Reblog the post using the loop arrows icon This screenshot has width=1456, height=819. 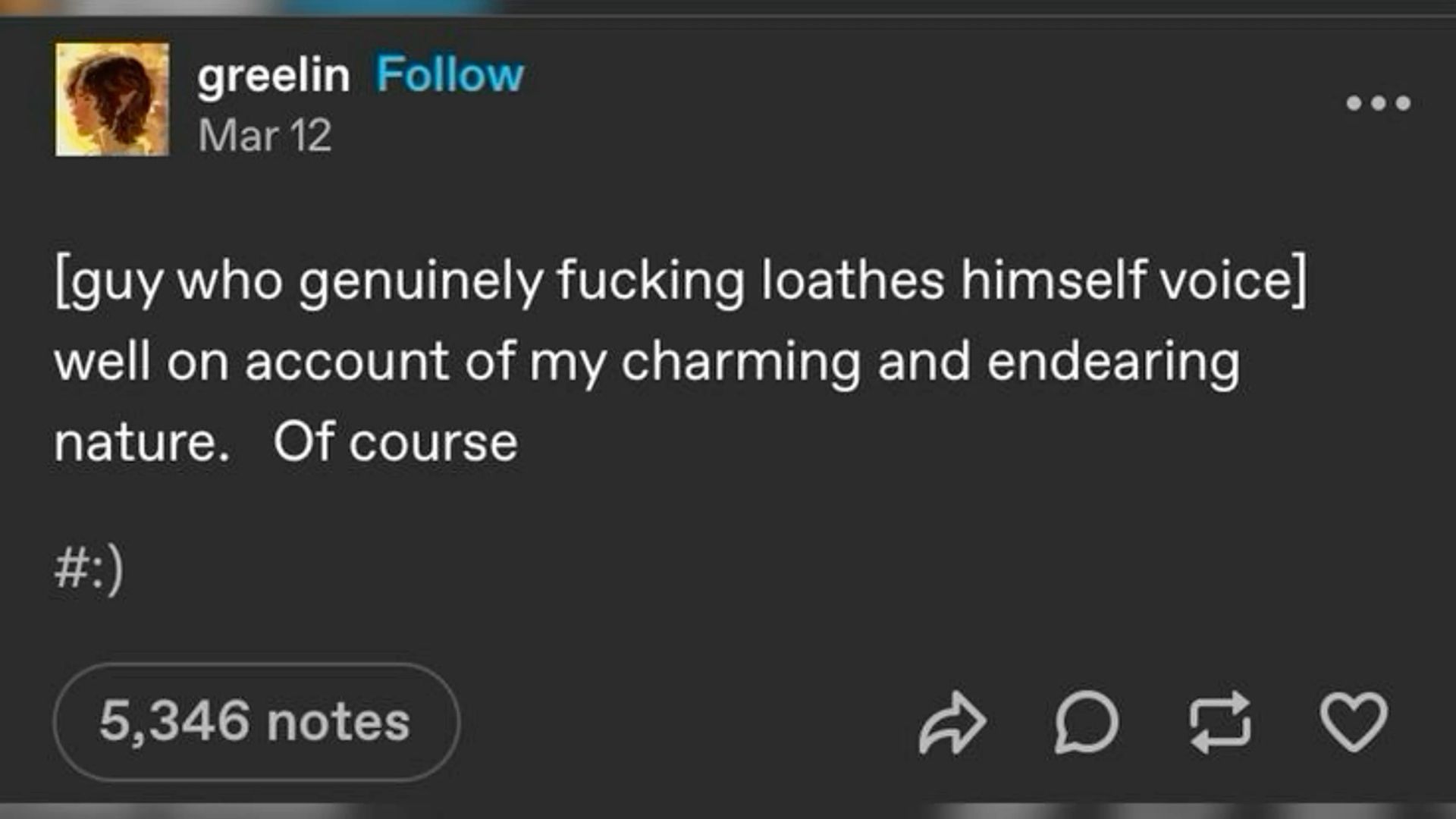point(1219,722)
